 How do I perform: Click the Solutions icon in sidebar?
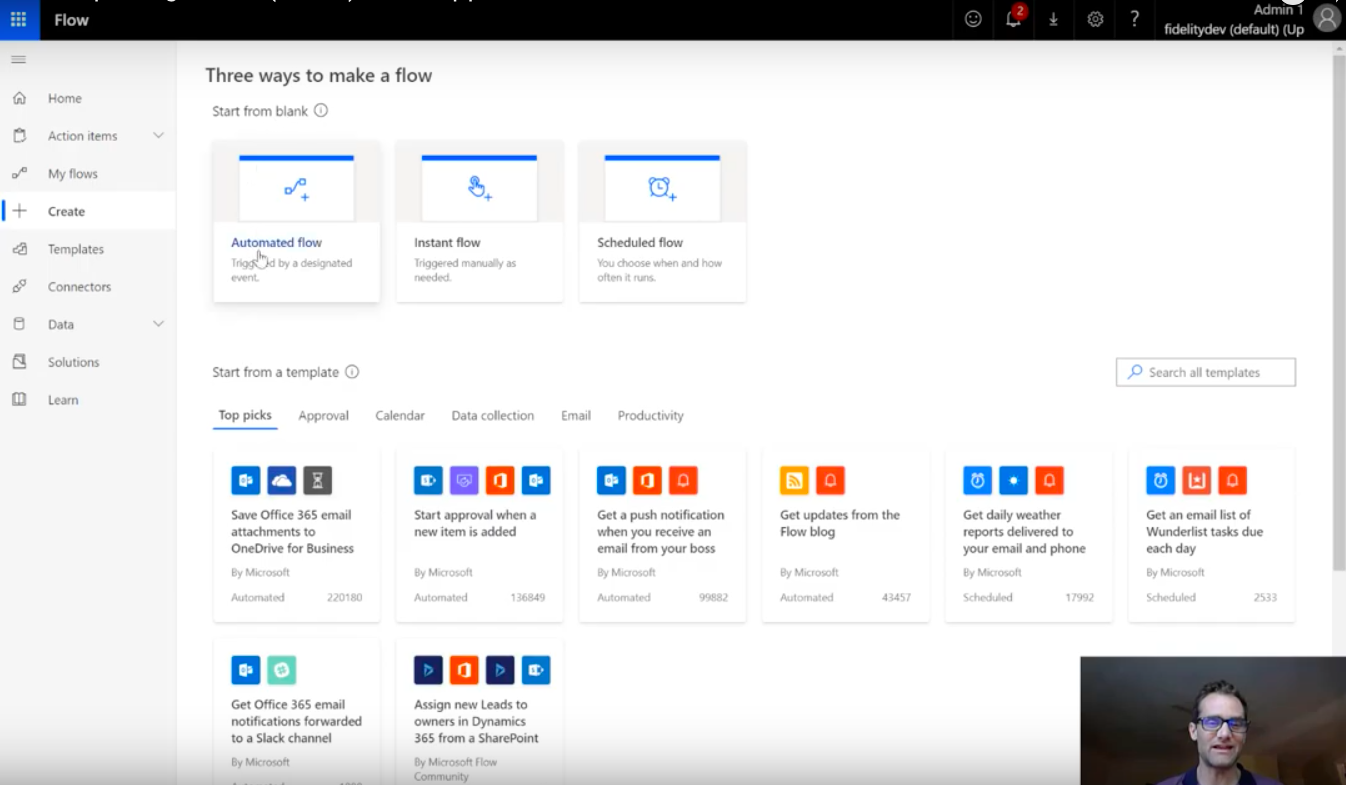19,362
